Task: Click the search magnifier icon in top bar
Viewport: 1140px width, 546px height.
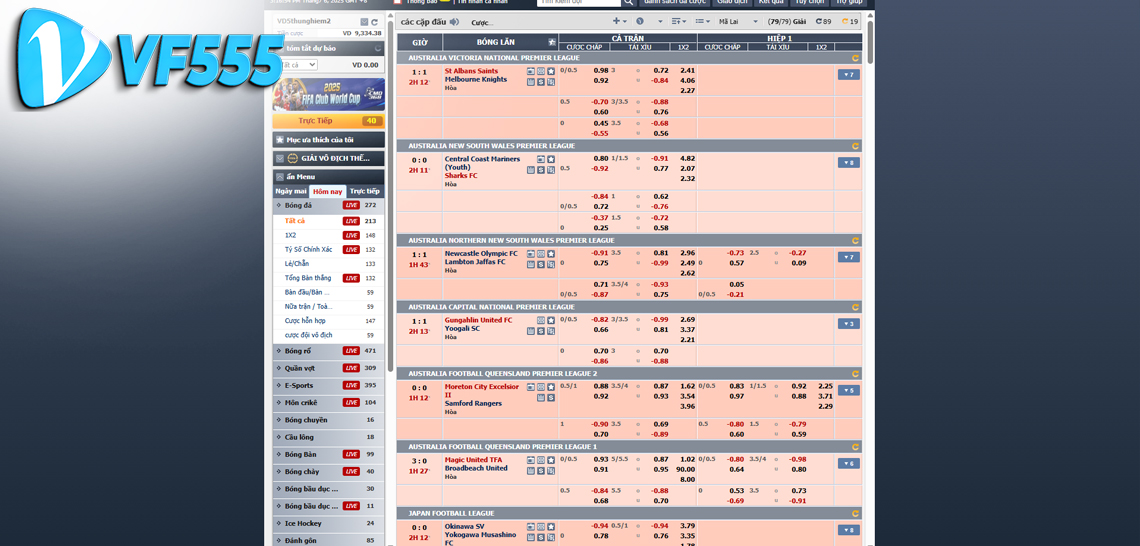Action: click(628, 3)
